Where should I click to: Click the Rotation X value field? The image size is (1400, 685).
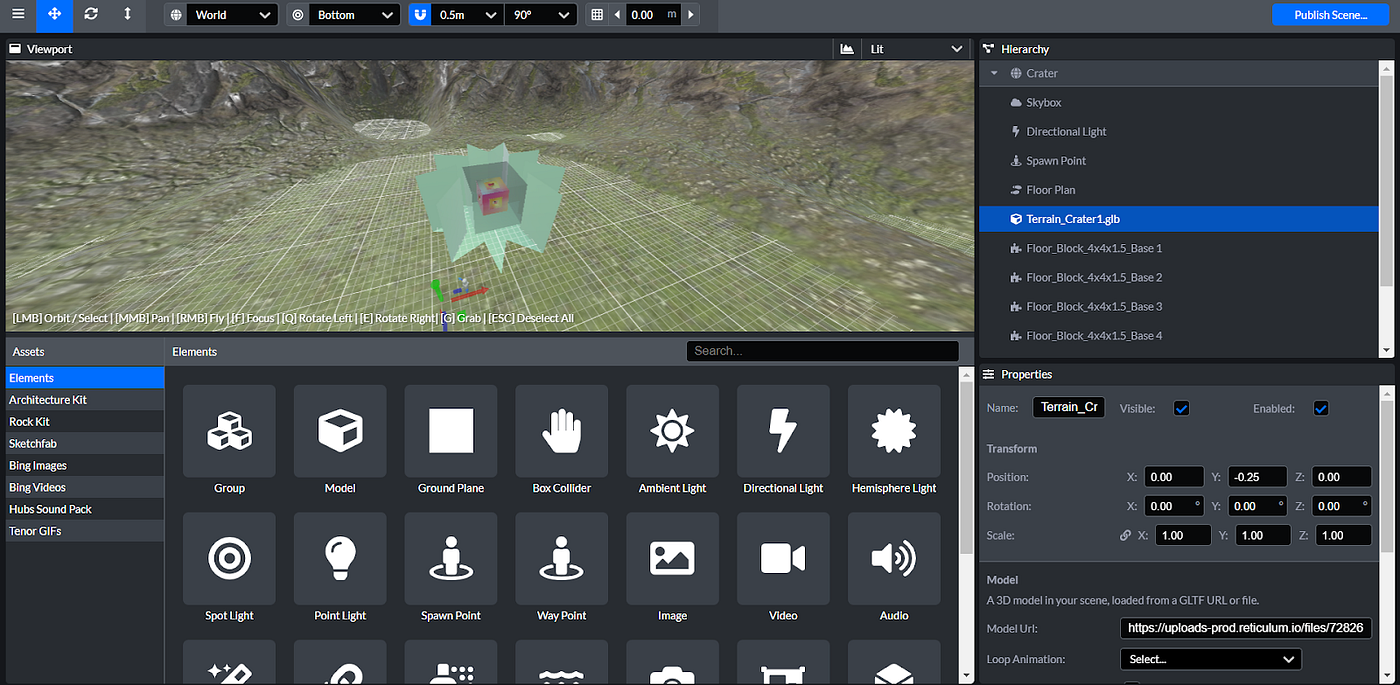tap(1173, 506)
